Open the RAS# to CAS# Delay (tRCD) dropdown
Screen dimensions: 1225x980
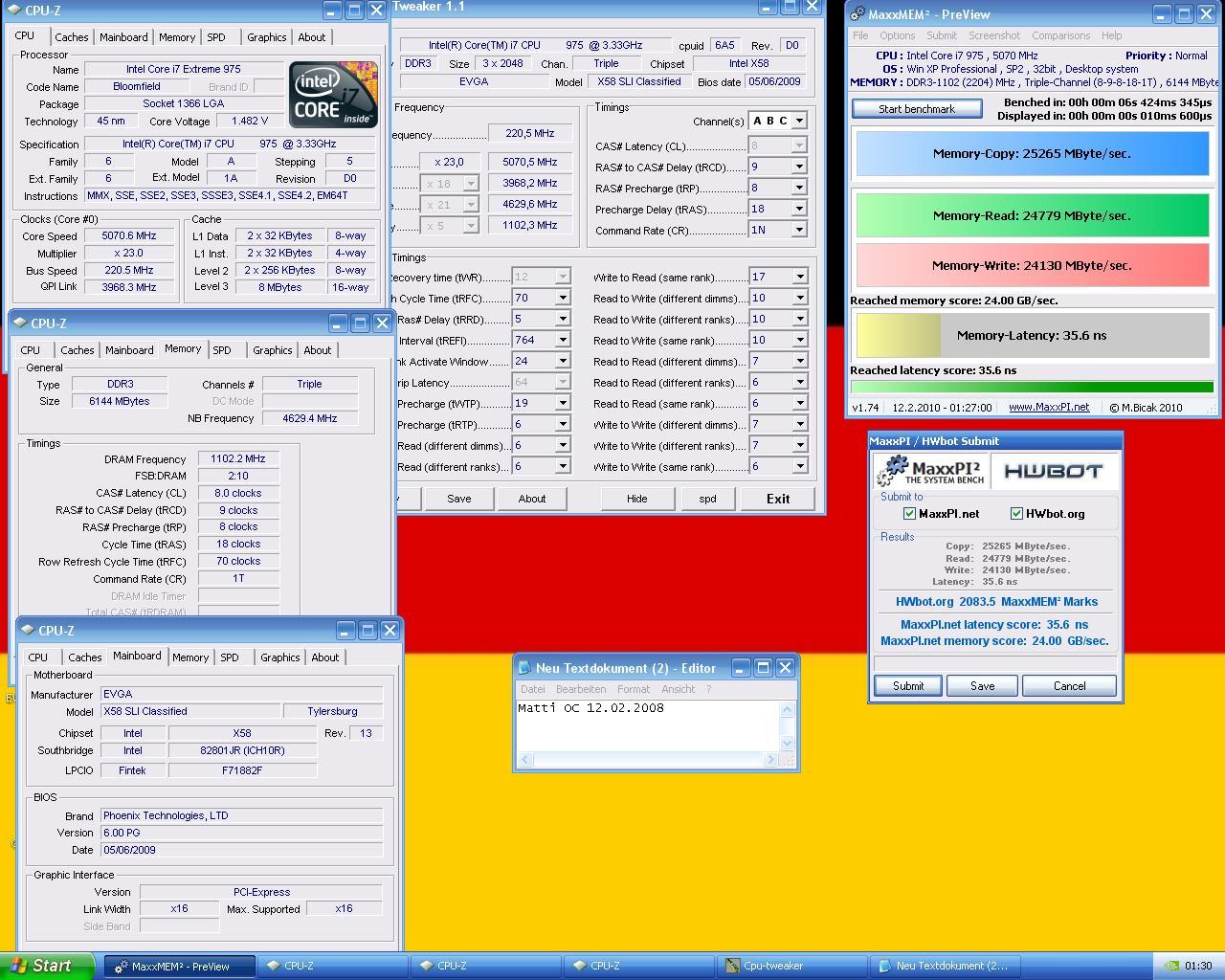coord(799,167)
